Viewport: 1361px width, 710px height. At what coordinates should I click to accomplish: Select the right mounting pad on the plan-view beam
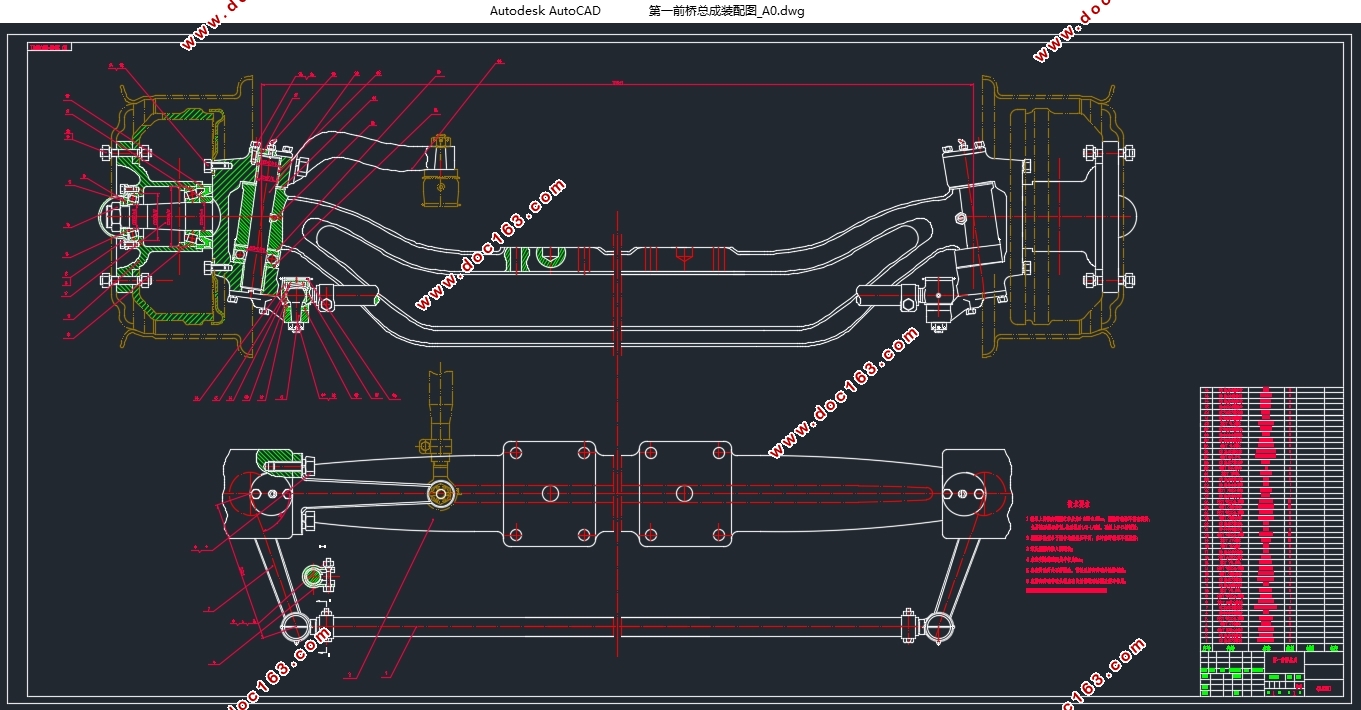click(684, 493)
